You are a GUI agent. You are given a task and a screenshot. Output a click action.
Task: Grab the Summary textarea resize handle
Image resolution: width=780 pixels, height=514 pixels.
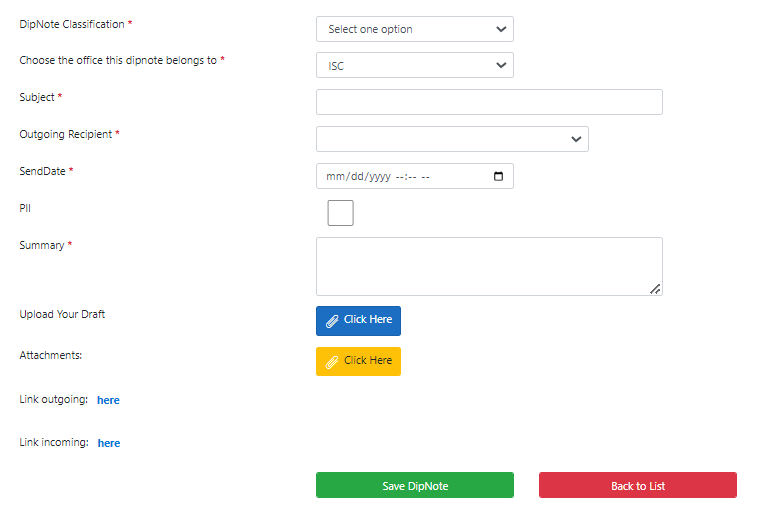pyautogui.click(x=655, y=289)
